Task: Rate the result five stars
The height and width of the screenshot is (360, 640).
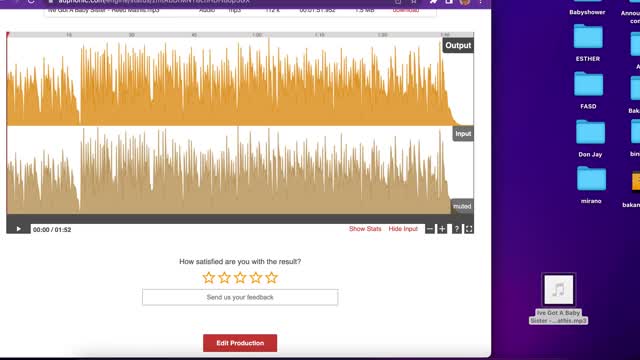Action: point(271,278)
